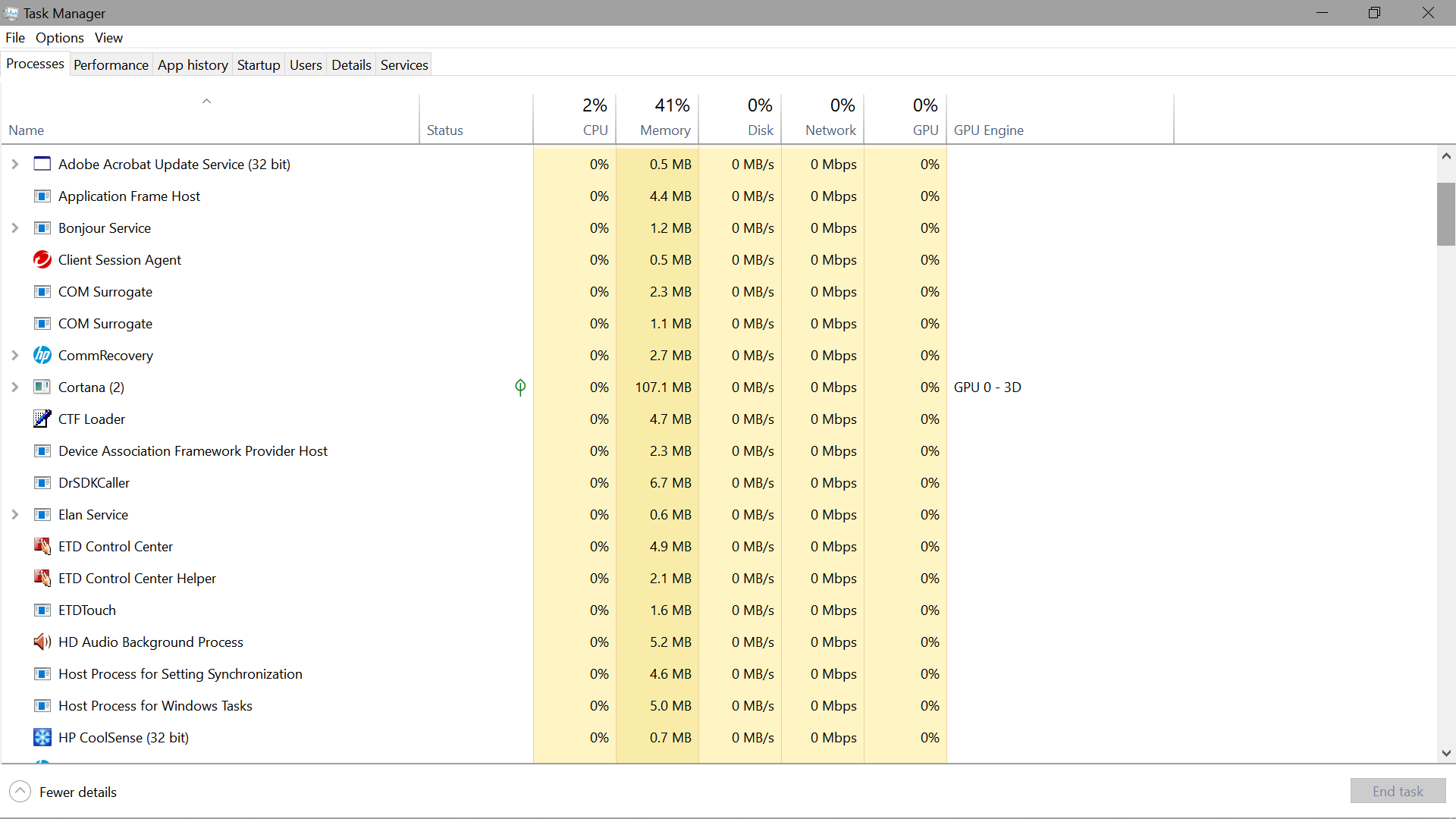Open the View menu
Screen dimensions: 1456x819
[x=108, y=37]
